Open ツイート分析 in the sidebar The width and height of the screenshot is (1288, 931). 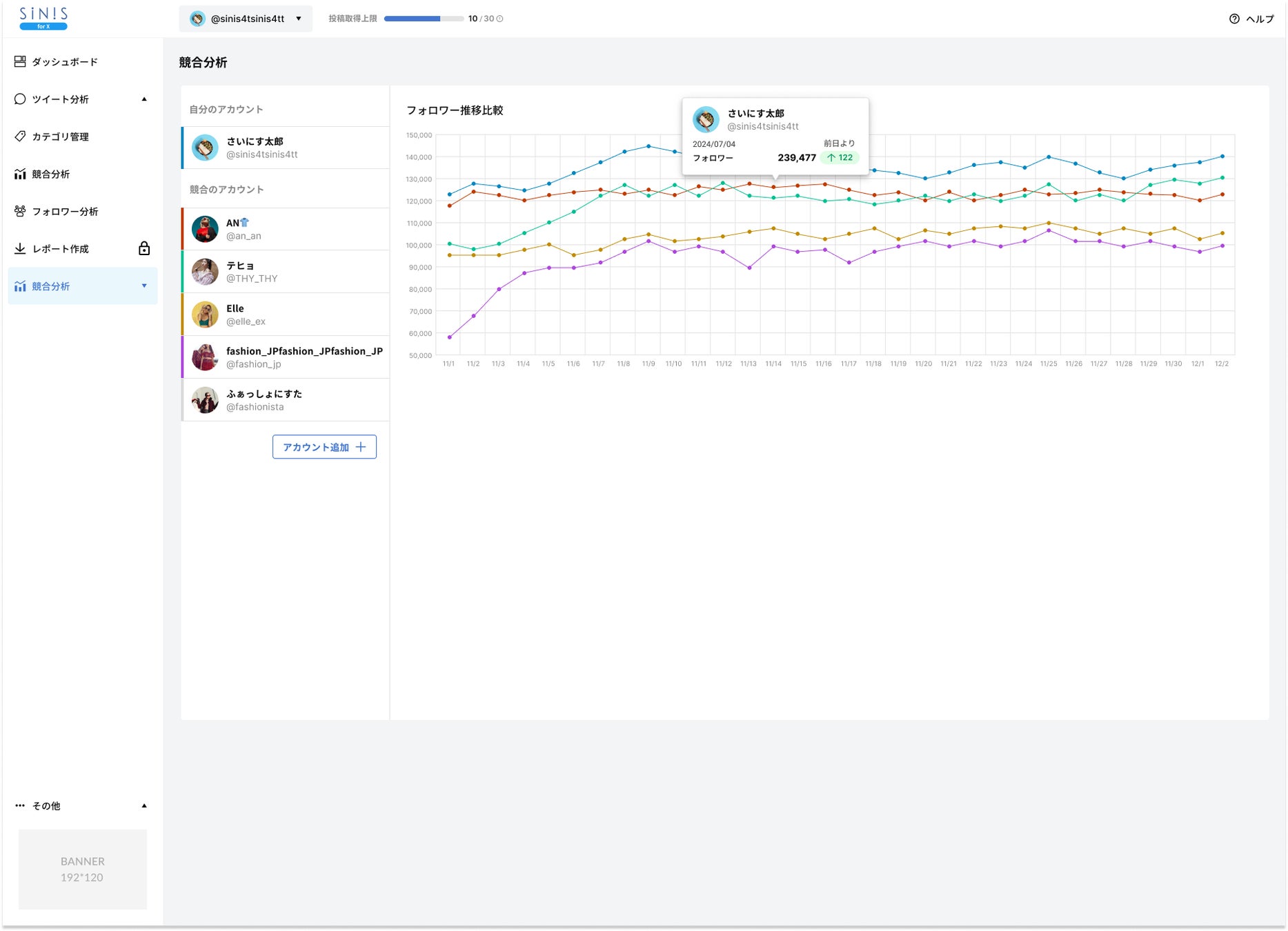coord(61,99)
